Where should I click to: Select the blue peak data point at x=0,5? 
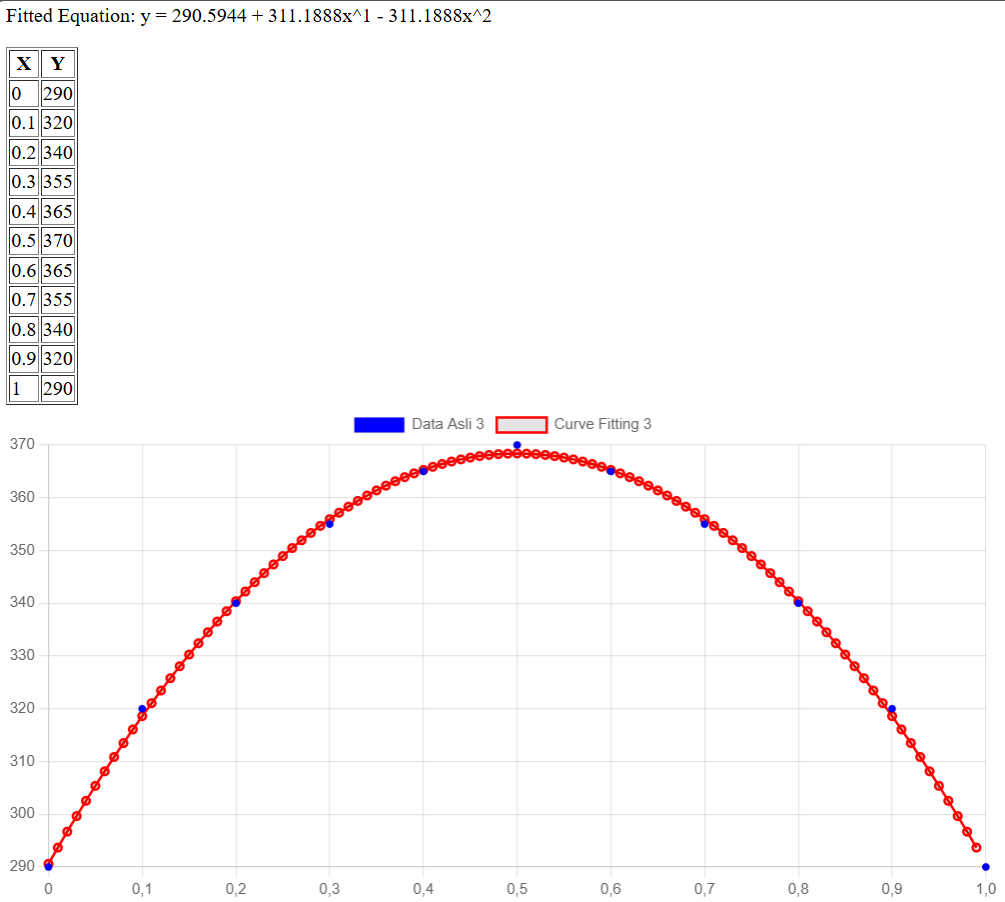pos(517,445)
